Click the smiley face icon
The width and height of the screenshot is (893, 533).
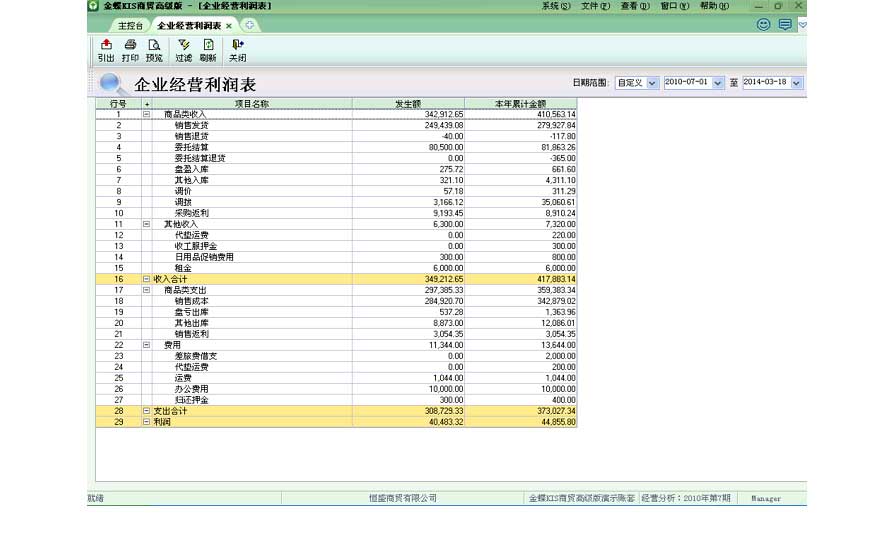[x=764, y=25]
